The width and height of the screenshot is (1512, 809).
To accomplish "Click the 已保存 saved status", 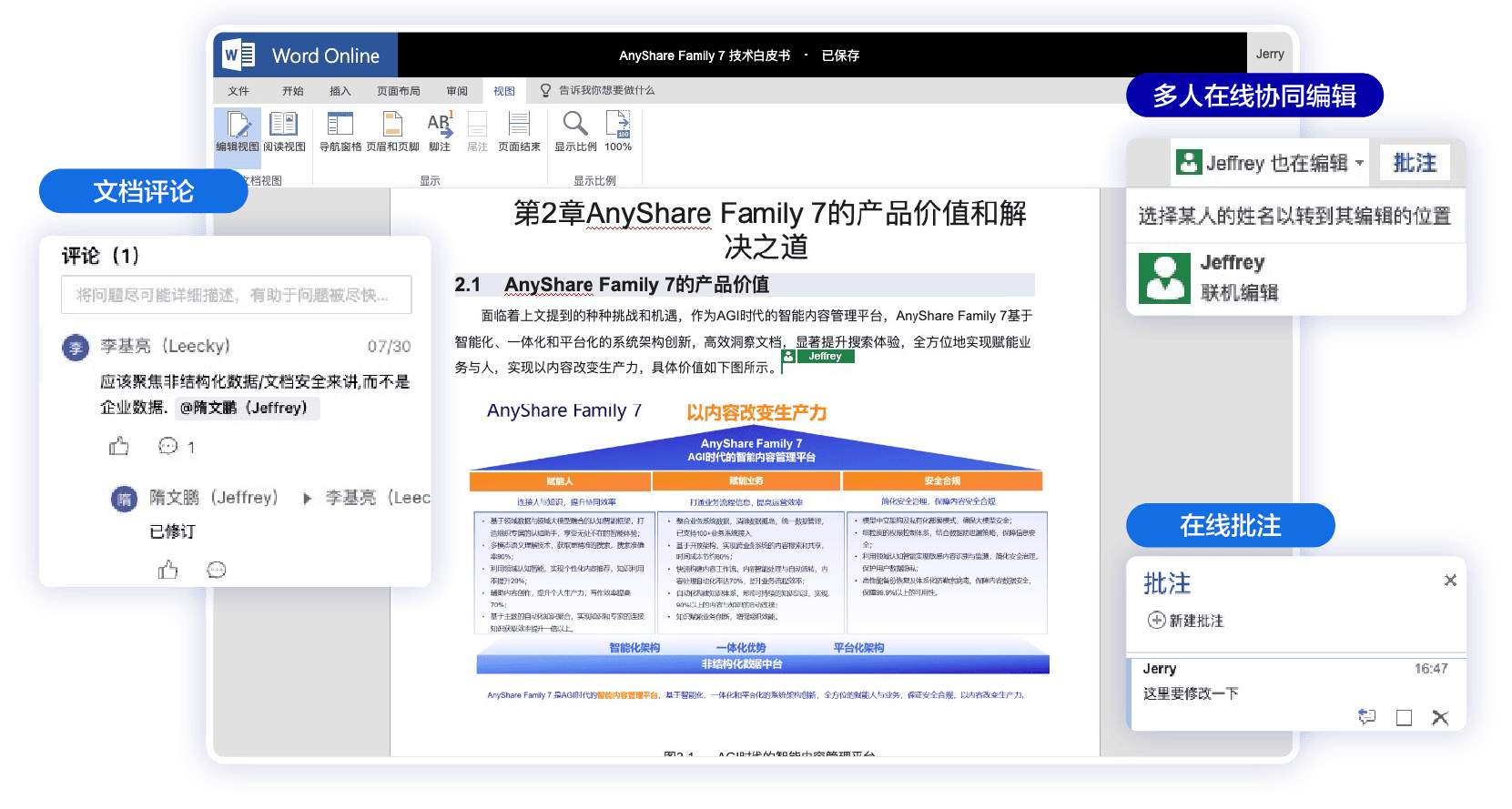I will 840,56.
